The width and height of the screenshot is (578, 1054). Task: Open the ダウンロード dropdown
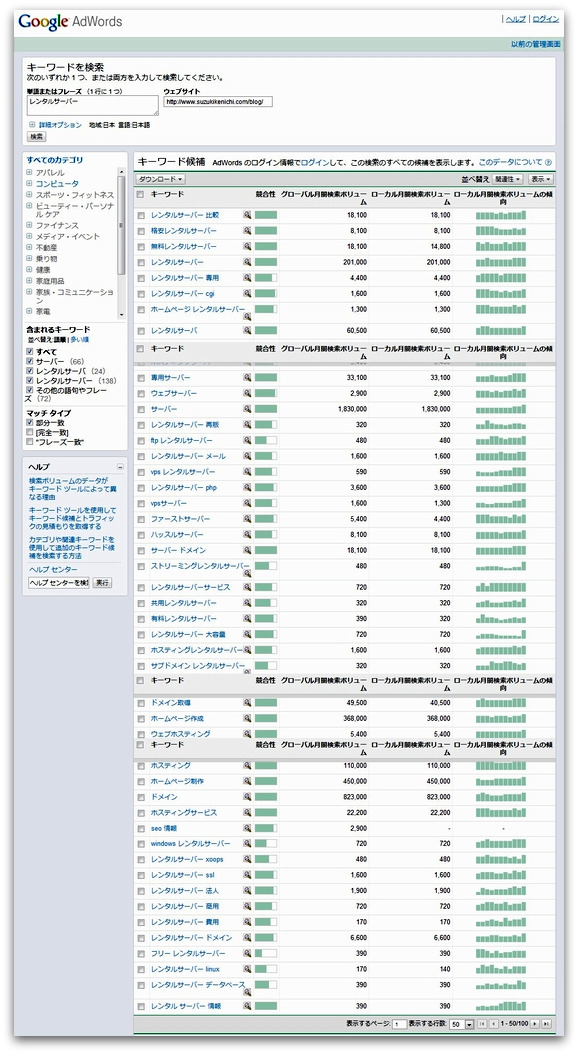pyautogui.click(x=161, y=179)
